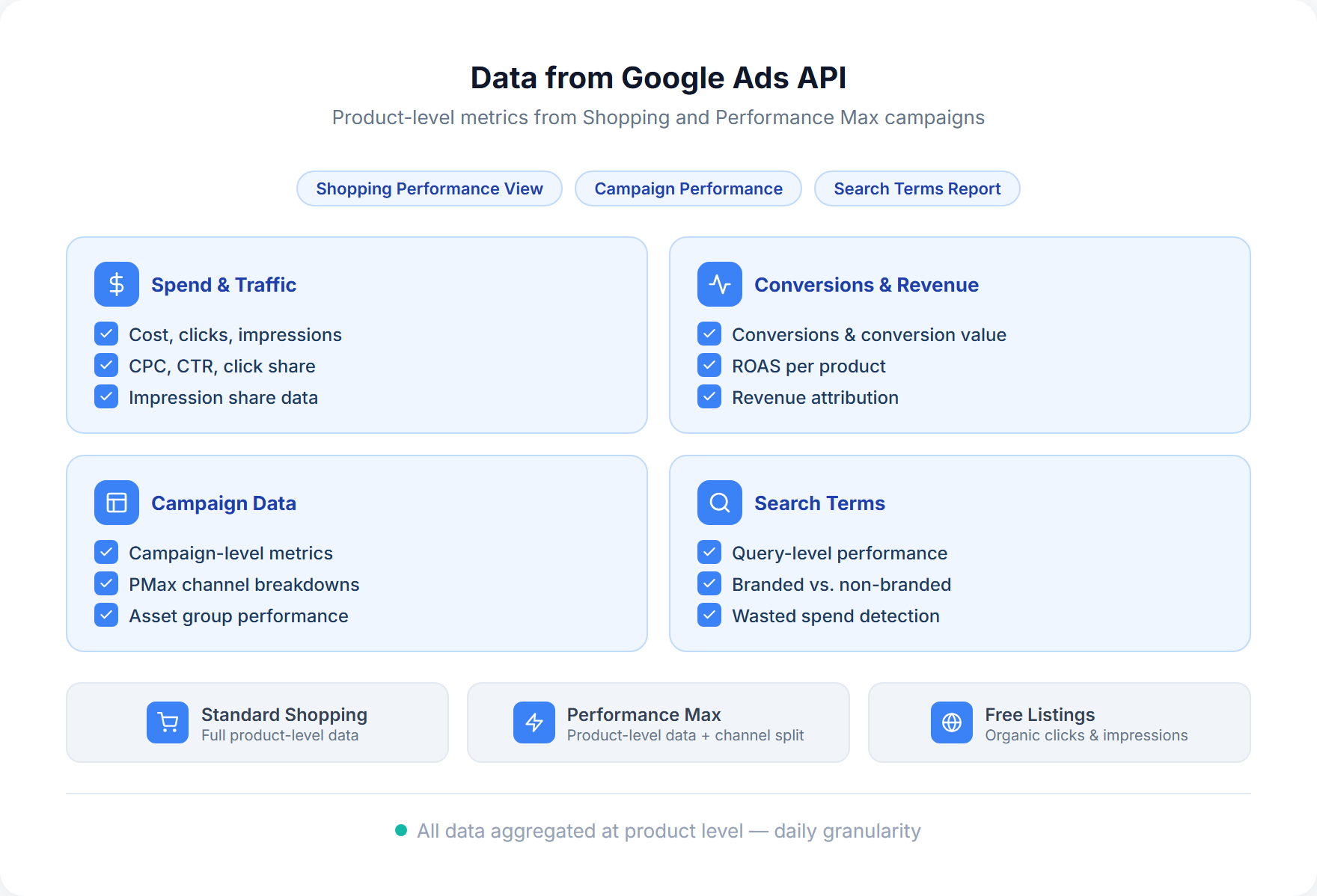
Task: Uncheck ROAS per product
Action: coord(709,365)
